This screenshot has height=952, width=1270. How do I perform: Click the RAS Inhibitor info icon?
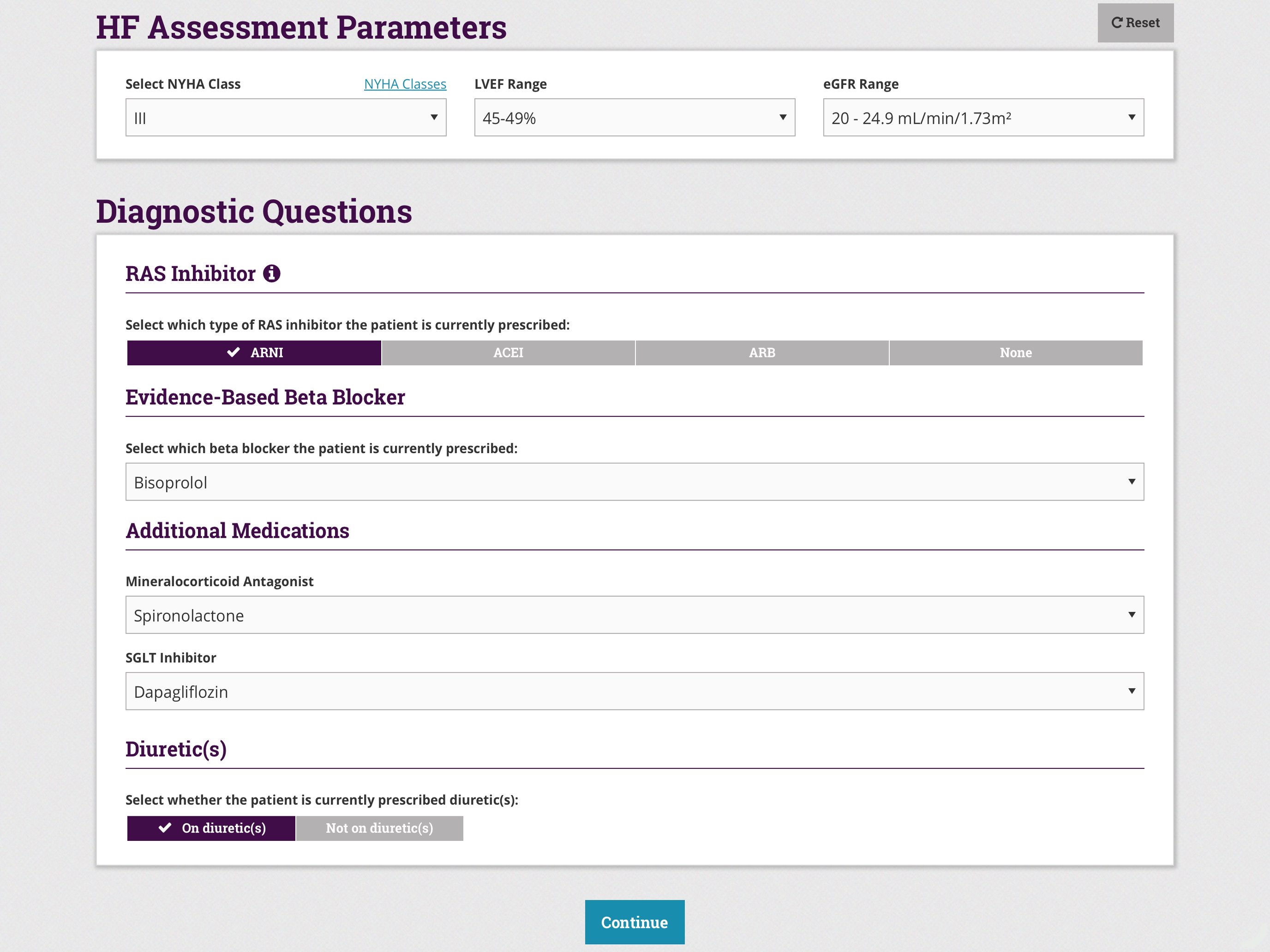tap(271, 274)
